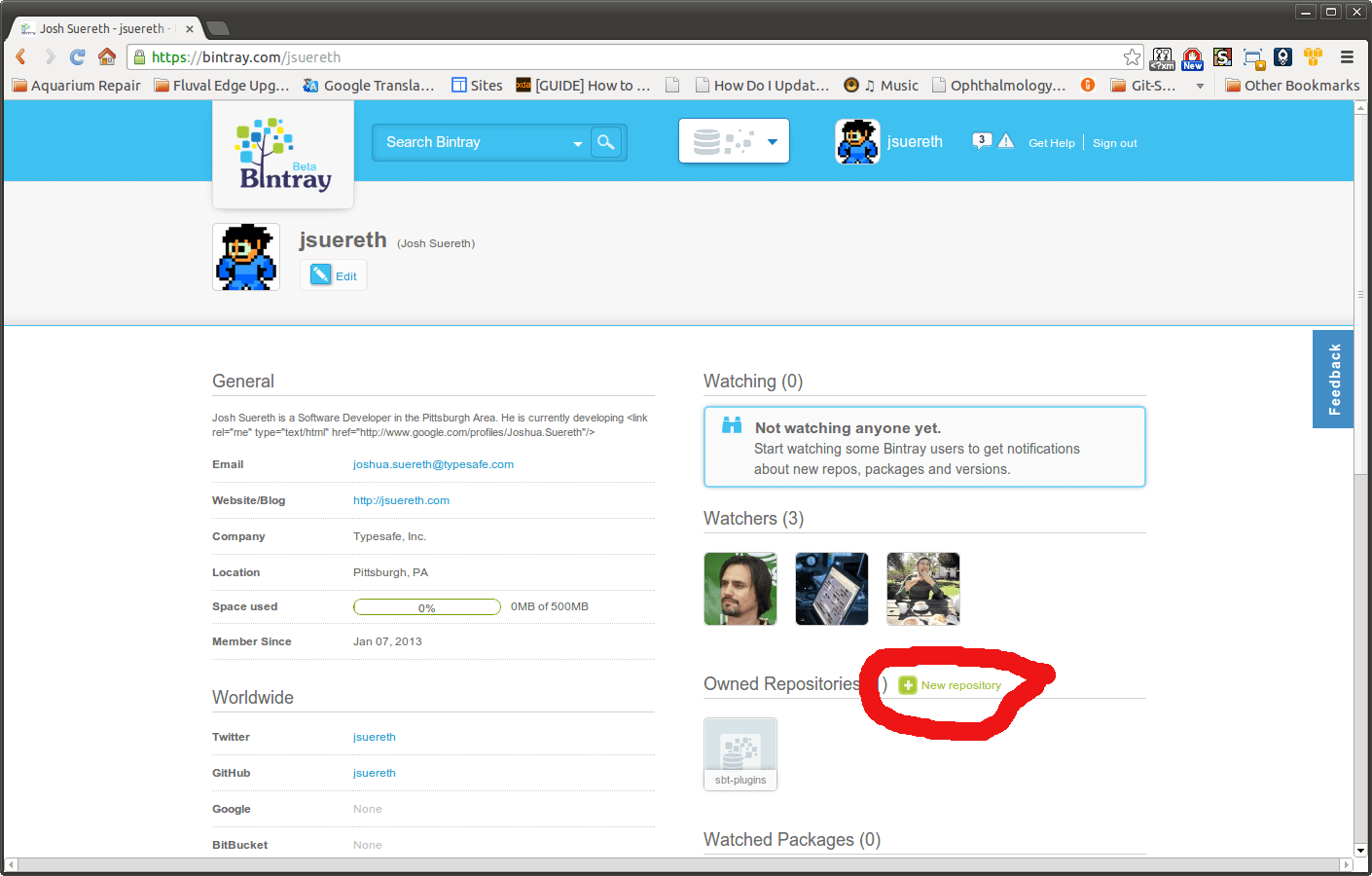The height and width of the screenshot is (876, 1372).
Task: Click the browser forward arrow
Action: (50, 57)
